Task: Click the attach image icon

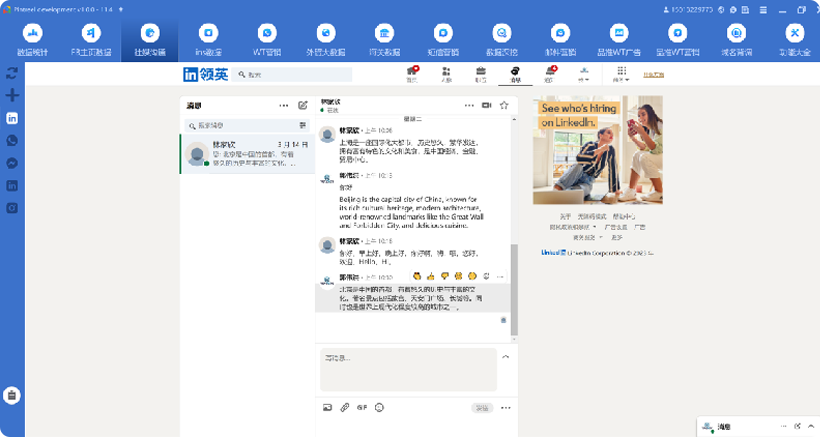Action: tap(327, 408)
